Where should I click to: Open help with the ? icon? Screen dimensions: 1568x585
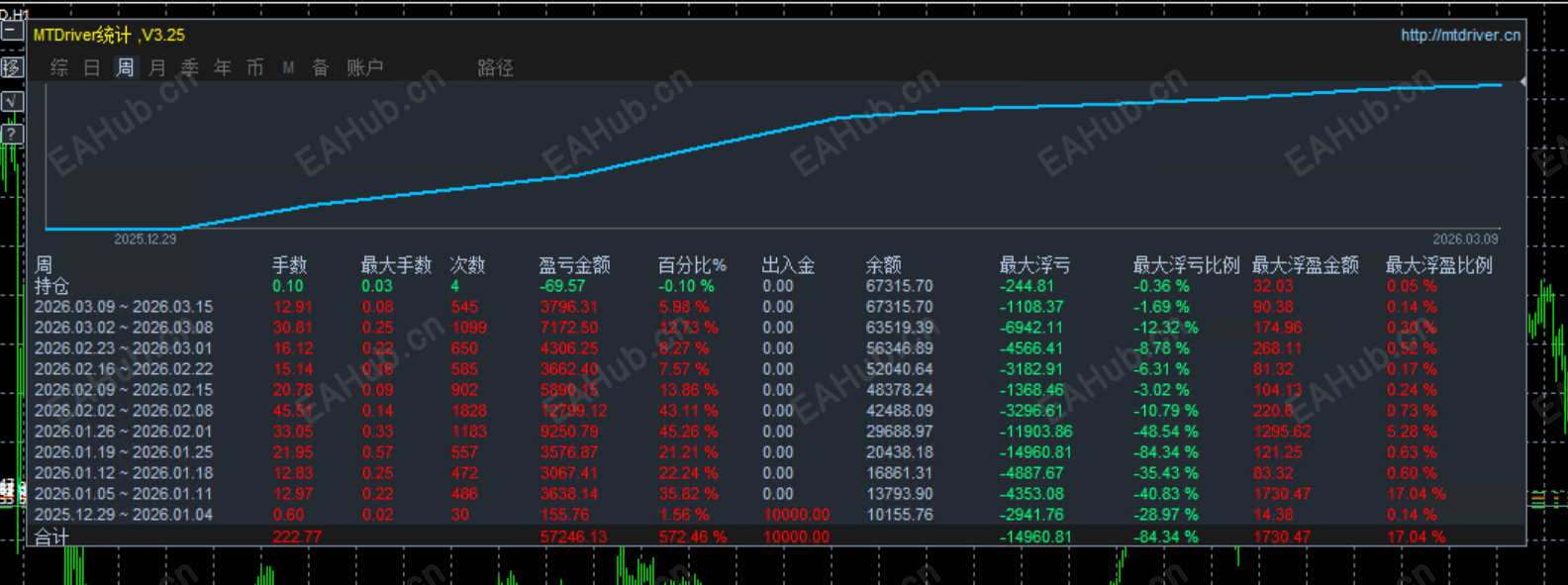[x=12, y=134]
